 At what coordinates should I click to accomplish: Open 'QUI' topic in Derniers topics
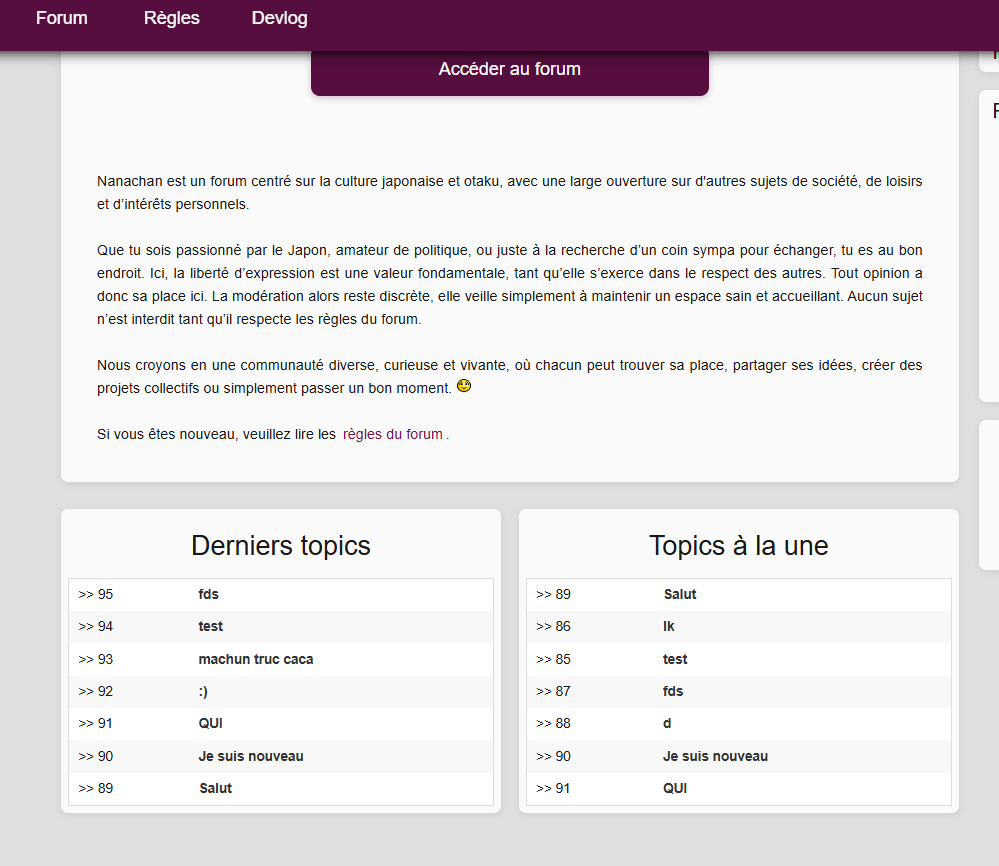click(210, 723)
